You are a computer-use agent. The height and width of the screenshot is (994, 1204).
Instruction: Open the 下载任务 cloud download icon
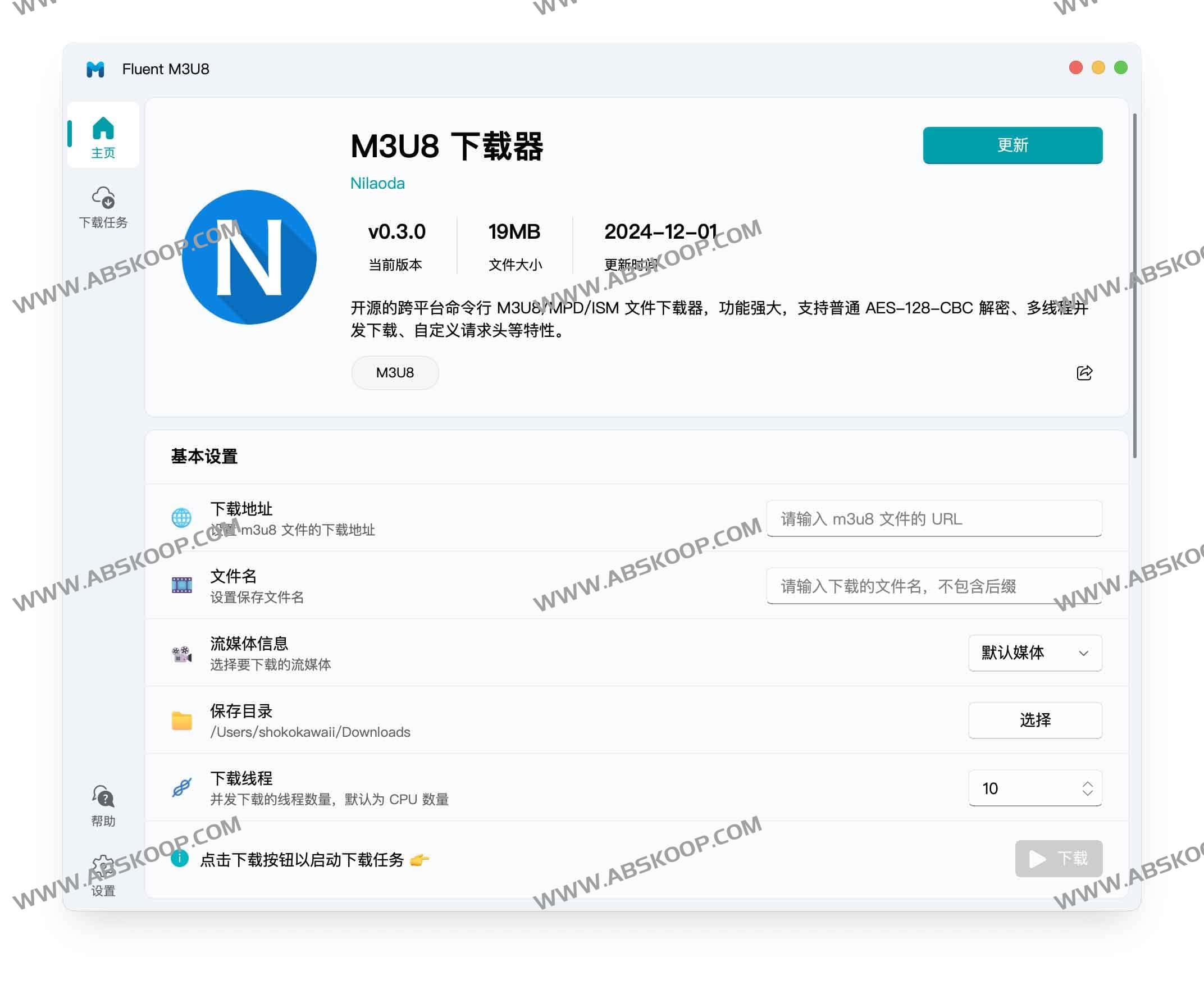tap(103, 198)
